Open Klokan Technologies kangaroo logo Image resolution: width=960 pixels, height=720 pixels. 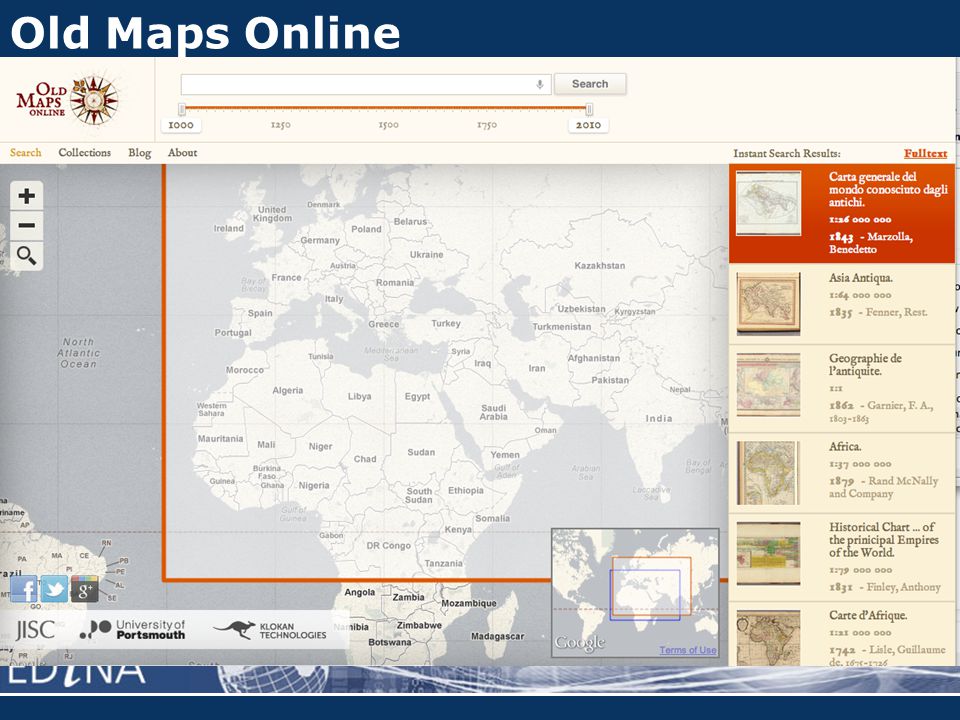tap(270, 630)
